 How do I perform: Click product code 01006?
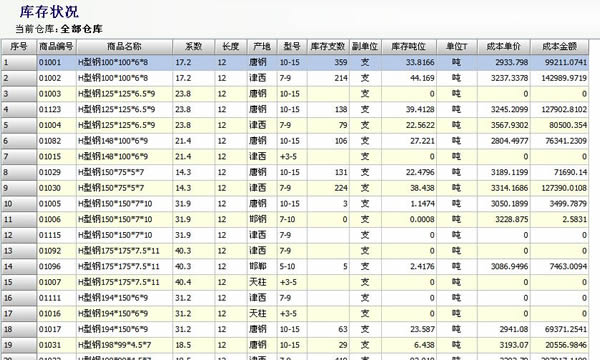tap(50, 219)
